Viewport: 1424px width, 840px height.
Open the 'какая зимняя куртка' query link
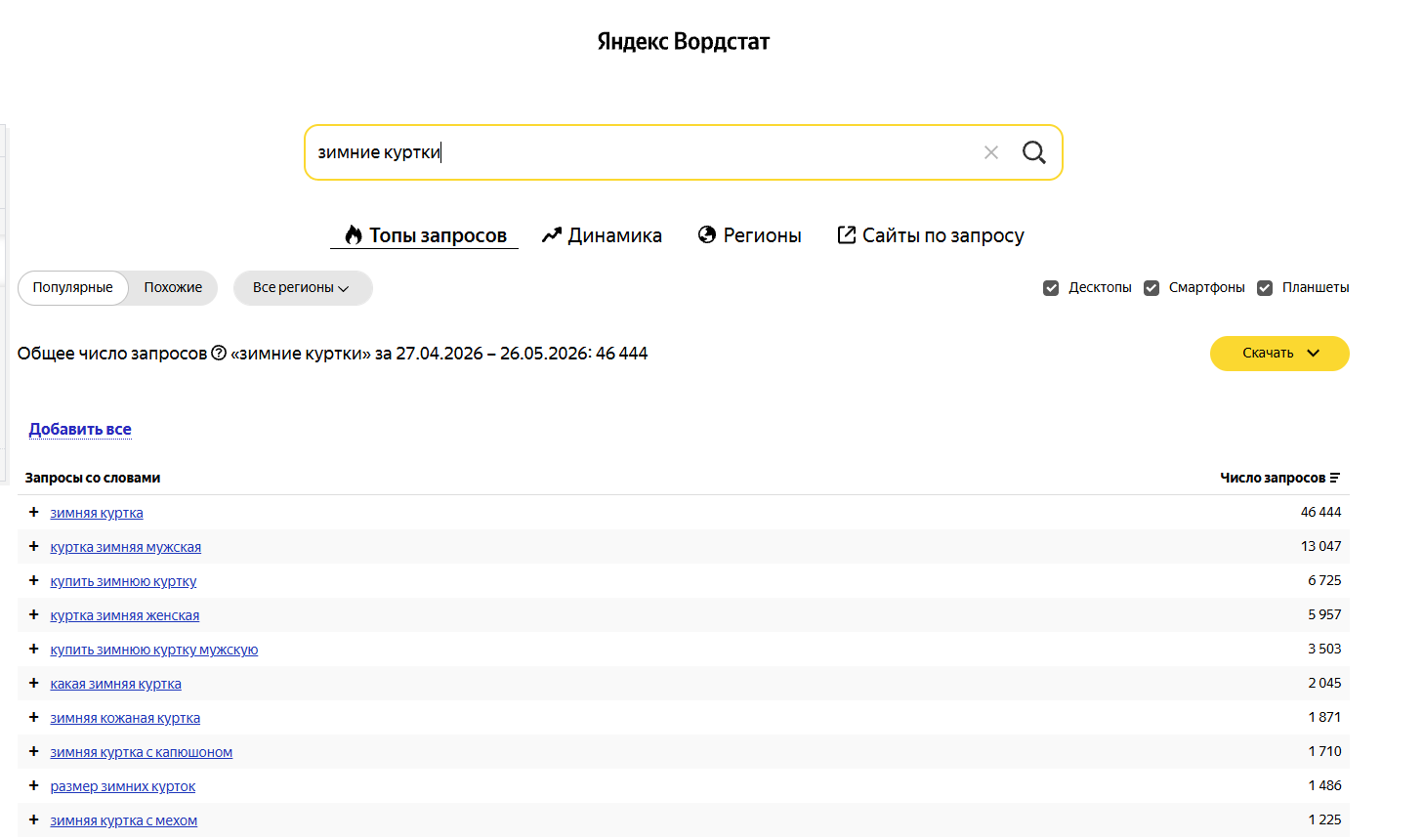tap(116, 684)
